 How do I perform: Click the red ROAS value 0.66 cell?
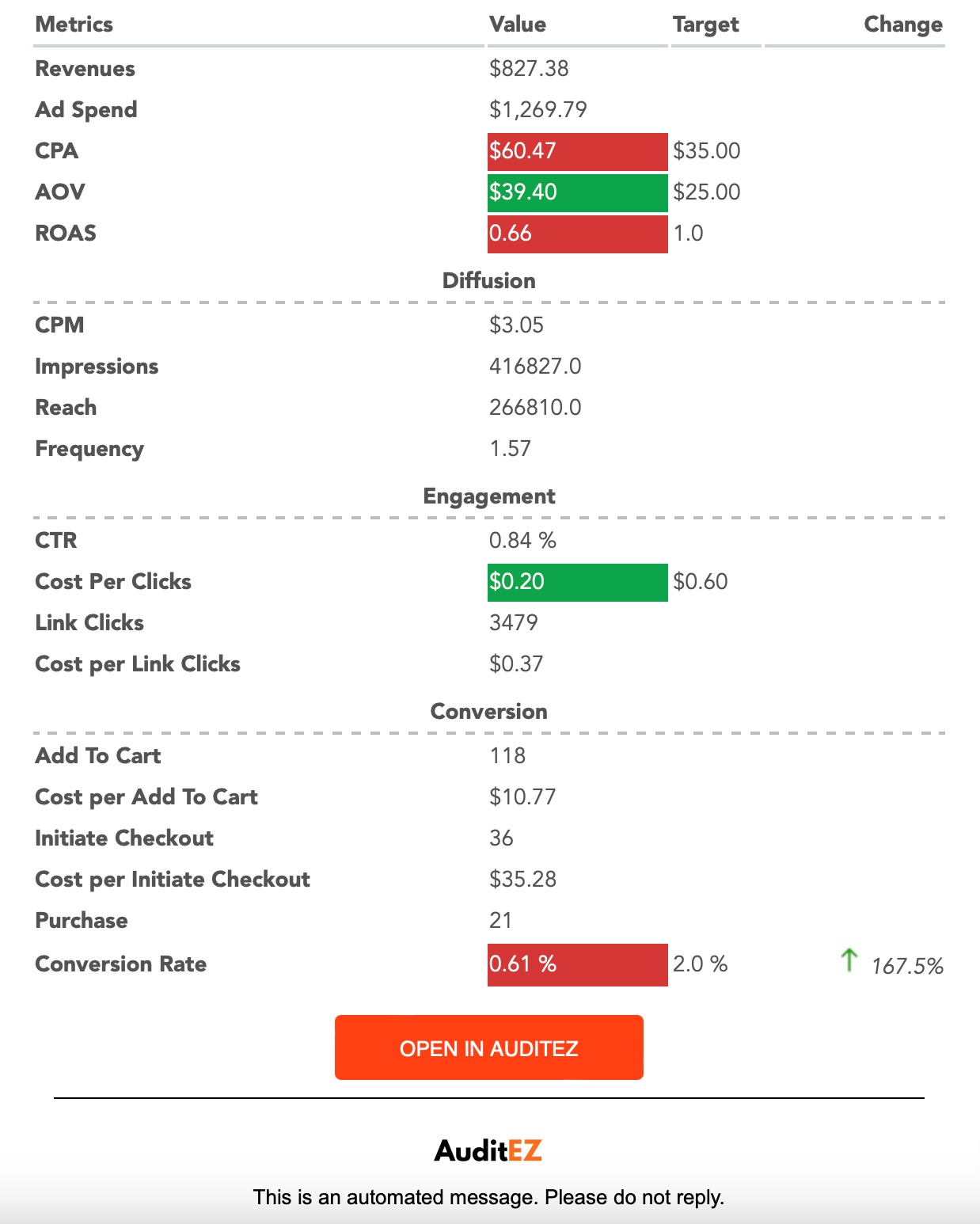pyautogui.click(x=578, y=234)
